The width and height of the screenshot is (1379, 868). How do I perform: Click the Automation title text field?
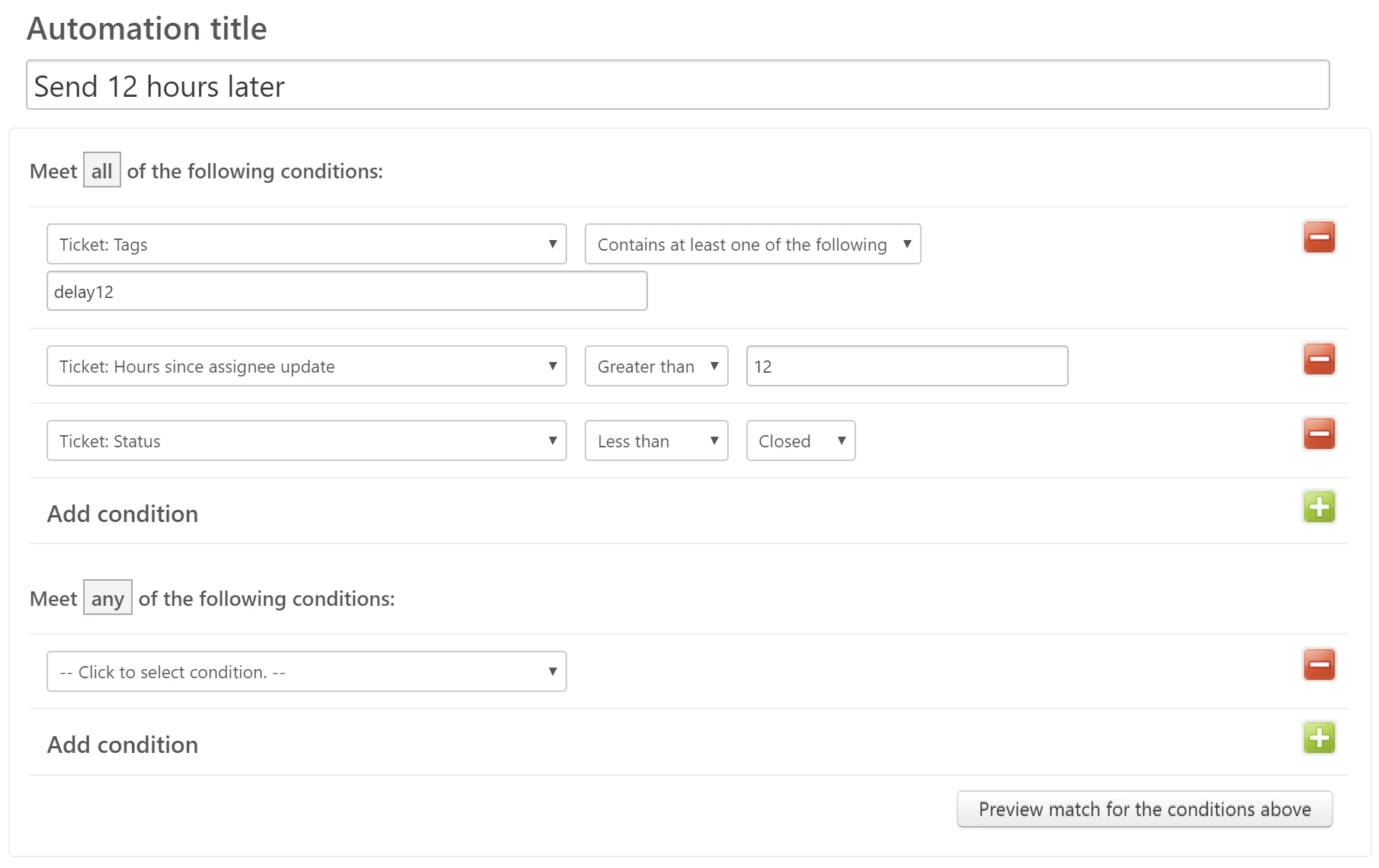pyautogui.click(x=678, y=85)
